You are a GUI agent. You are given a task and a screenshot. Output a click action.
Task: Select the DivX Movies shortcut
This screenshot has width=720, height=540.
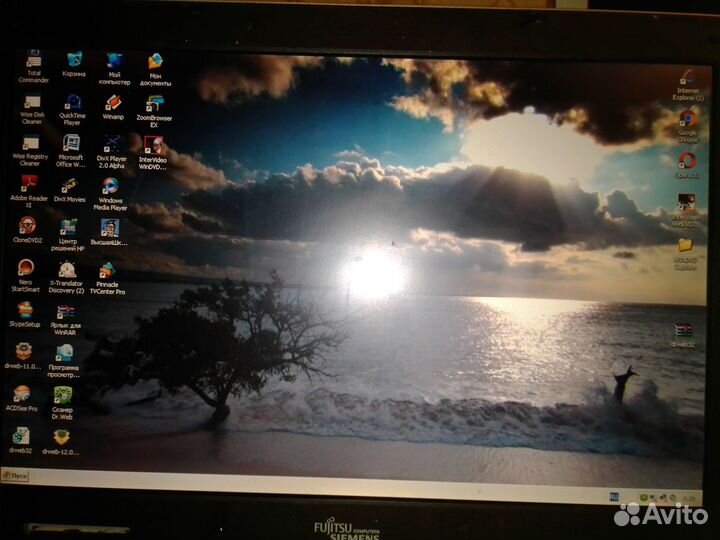point(69,191)
